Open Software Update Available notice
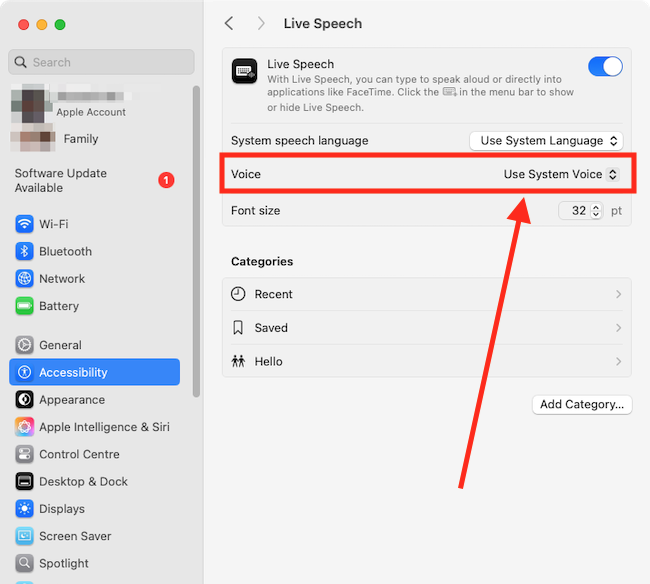Screen dimensions: 650x584 point(95,181)
